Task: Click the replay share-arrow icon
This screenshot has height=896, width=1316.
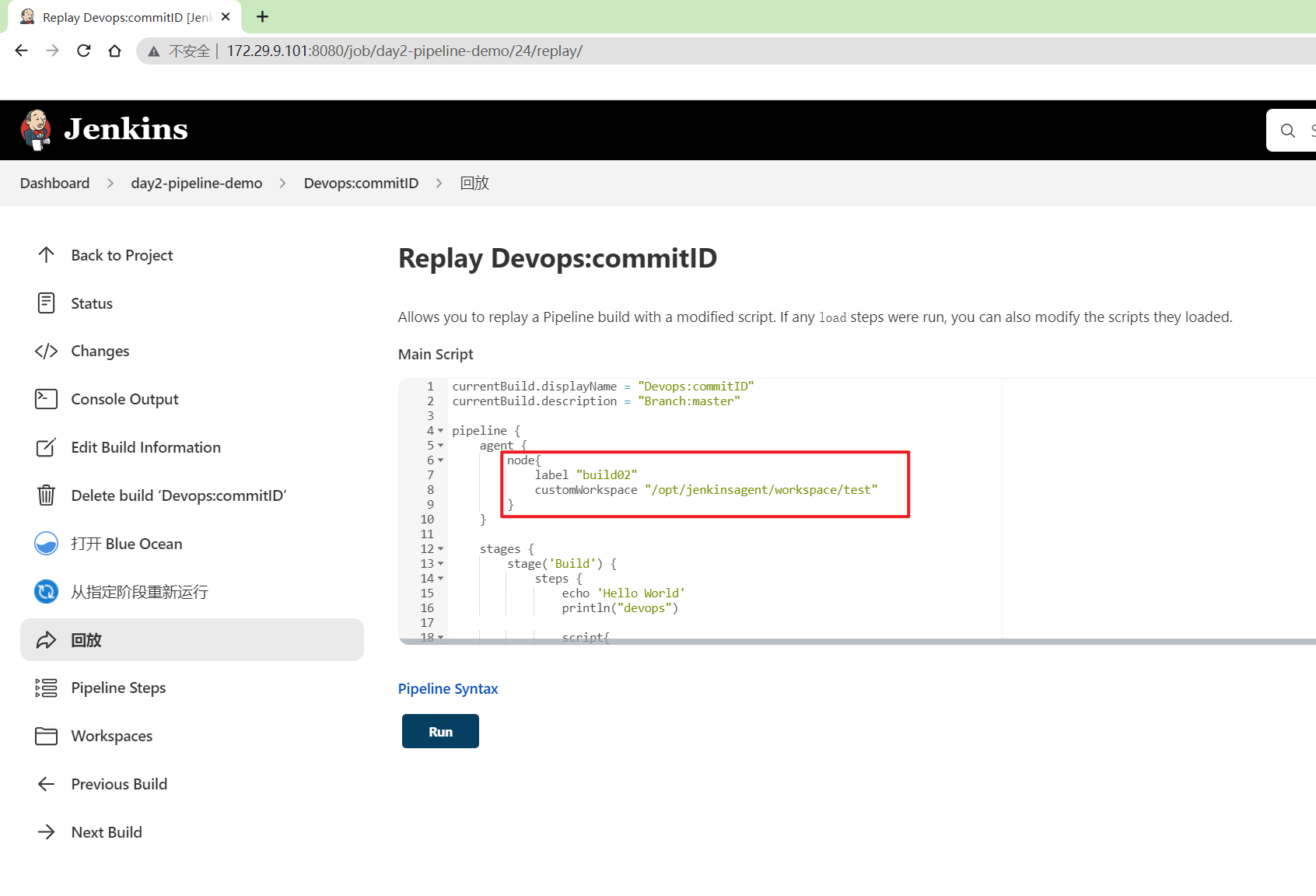Action: (46, 640)
